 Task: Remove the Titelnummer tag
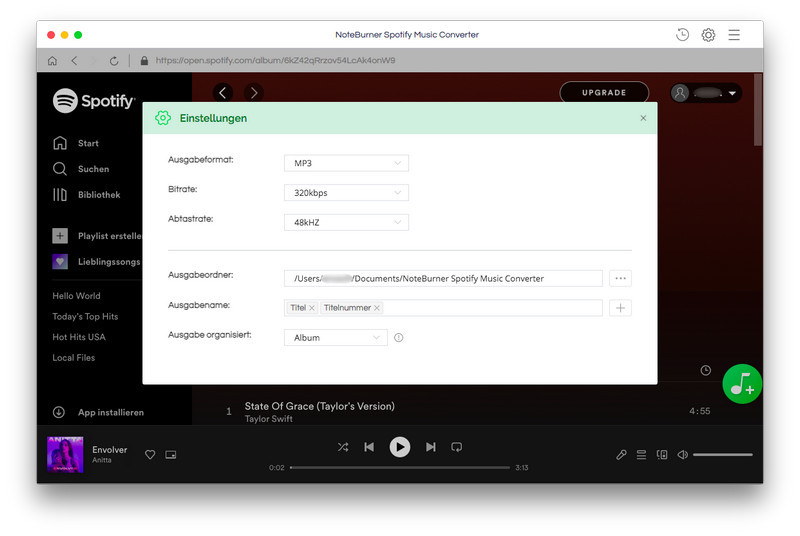coord(377,308)
